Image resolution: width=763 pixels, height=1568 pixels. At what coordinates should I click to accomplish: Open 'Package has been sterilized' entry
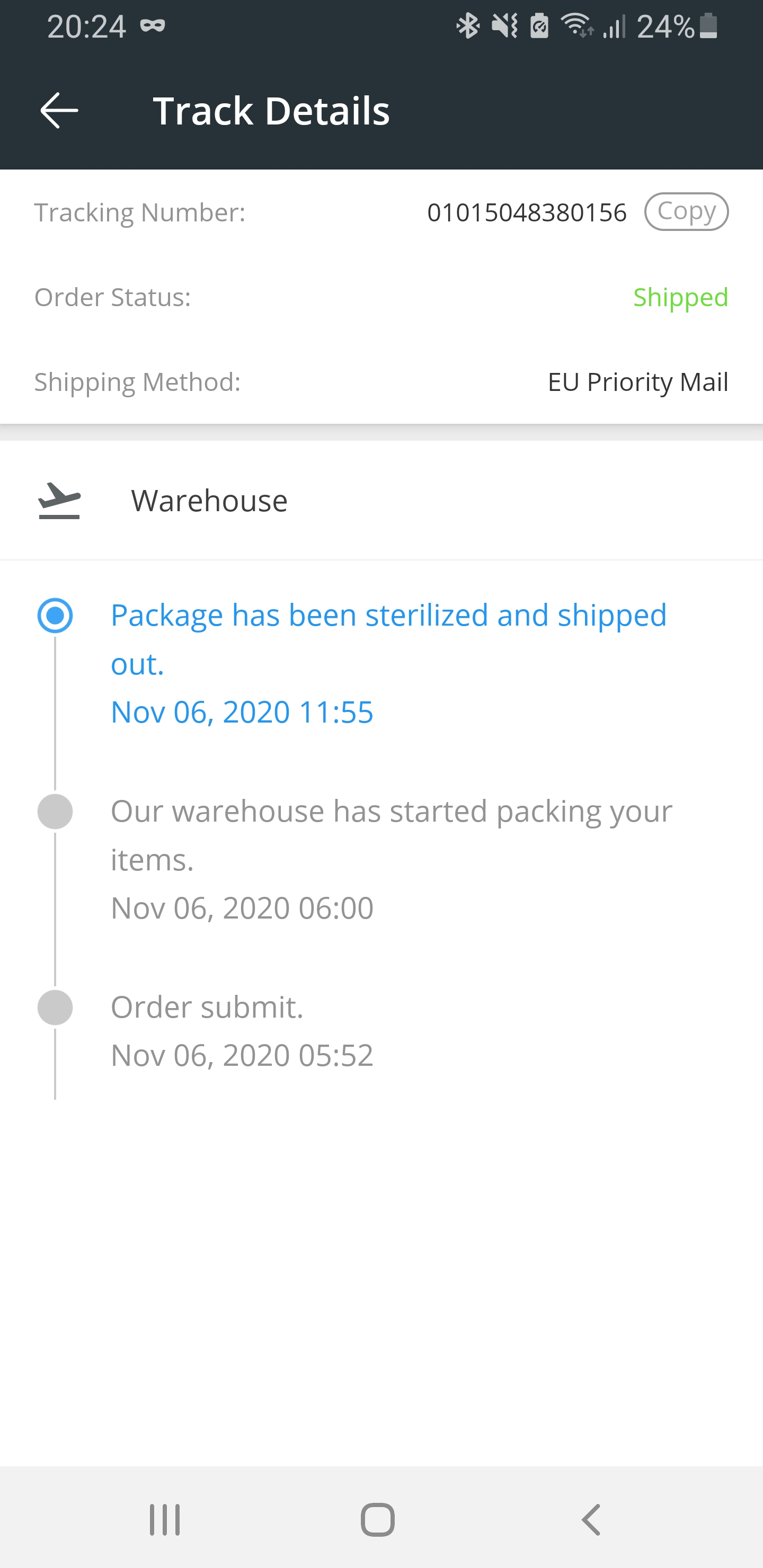(x=388, y=638)
